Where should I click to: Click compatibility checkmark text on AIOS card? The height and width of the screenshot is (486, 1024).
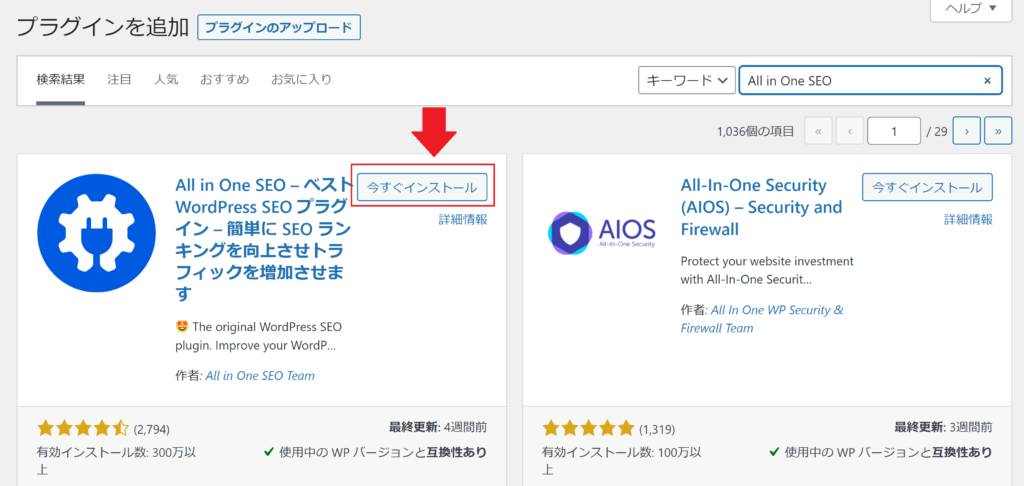pyautogui.click(x=880, y=452)
